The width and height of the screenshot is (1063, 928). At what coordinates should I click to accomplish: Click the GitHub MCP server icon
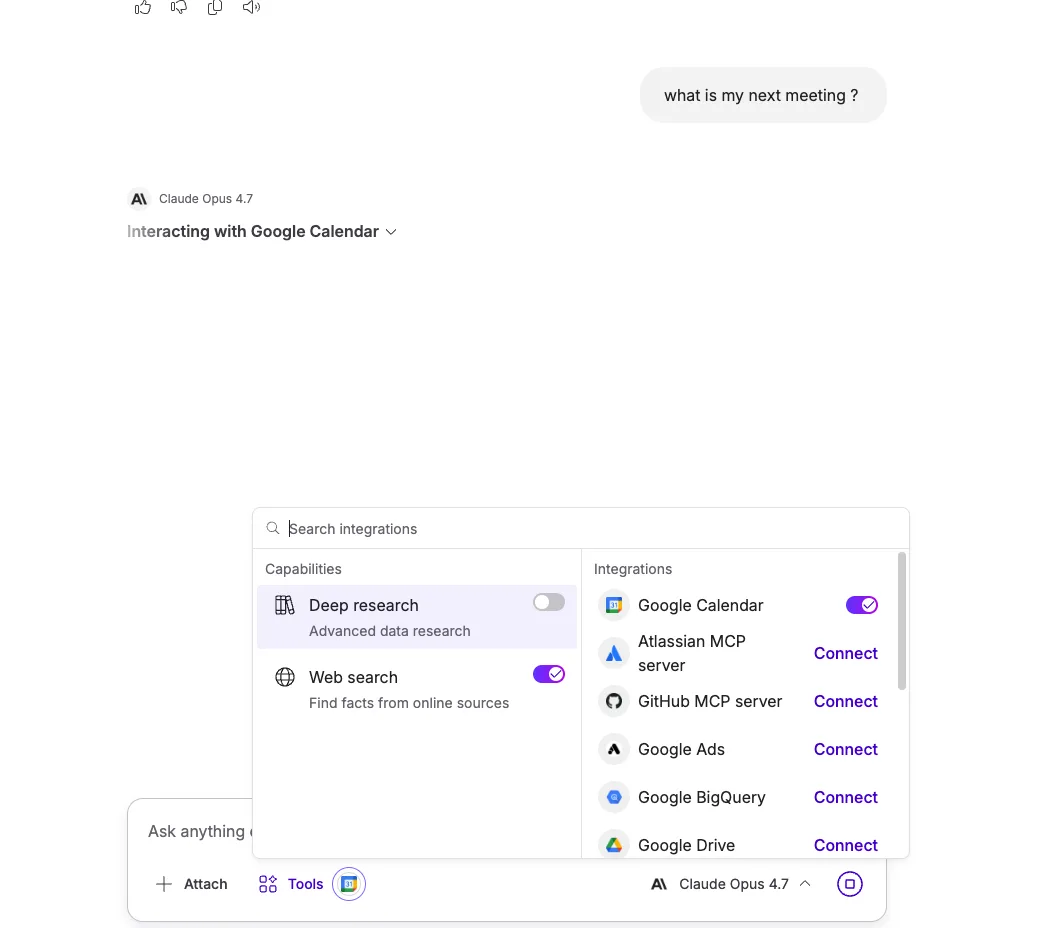coord(613,701)
